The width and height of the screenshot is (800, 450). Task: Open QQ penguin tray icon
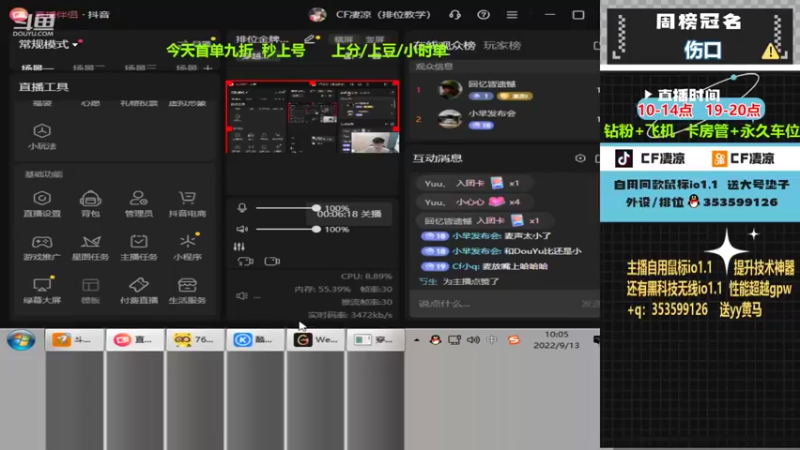point(435,340)
